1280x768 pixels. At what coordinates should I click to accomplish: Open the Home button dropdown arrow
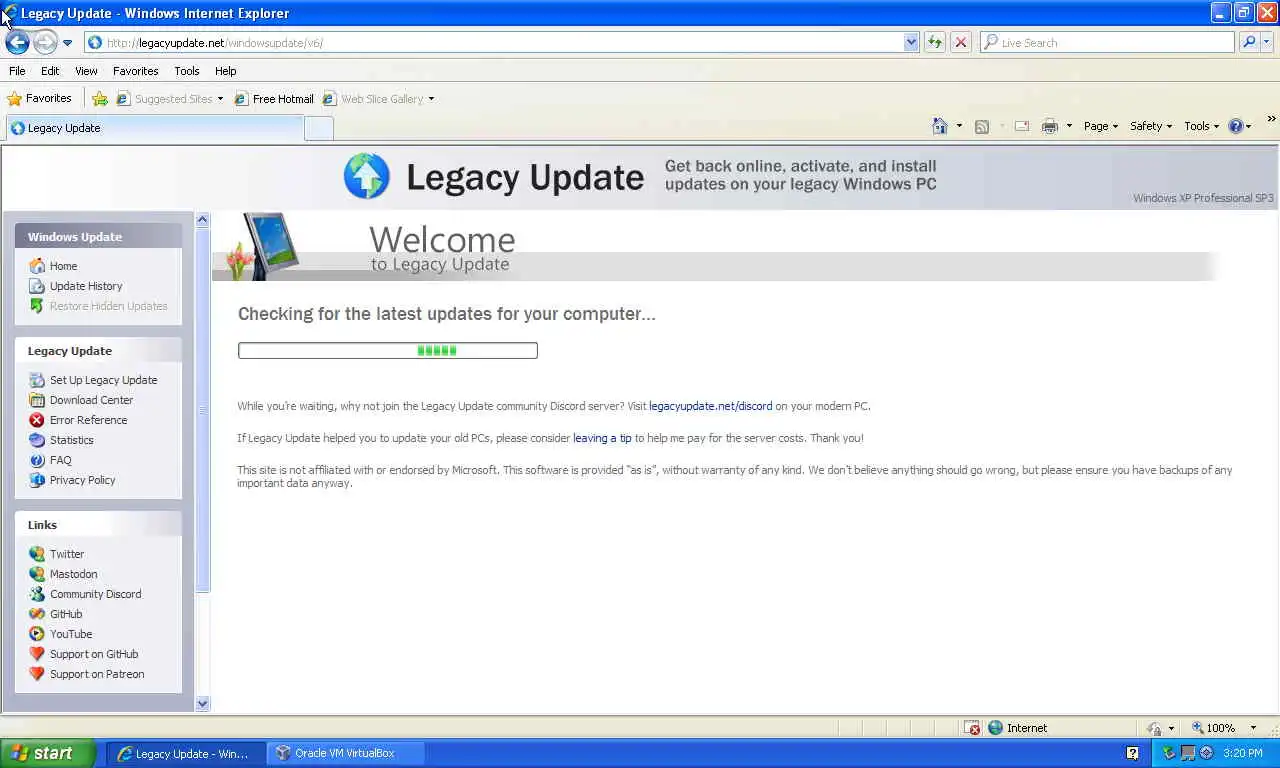[x=959, y=126]
